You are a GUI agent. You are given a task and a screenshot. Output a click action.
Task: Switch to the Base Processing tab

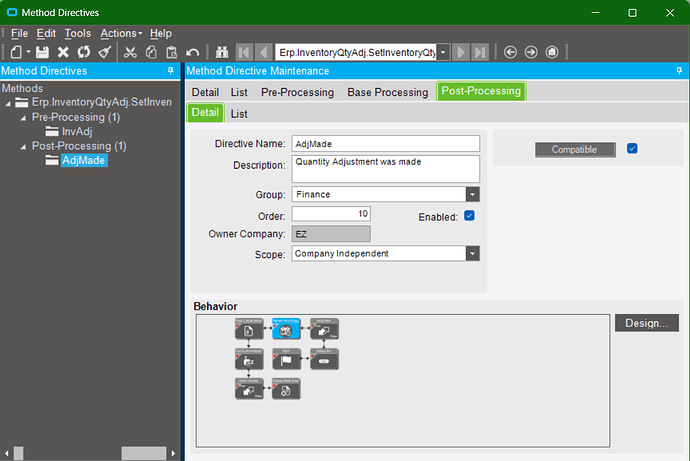[388, 92]
